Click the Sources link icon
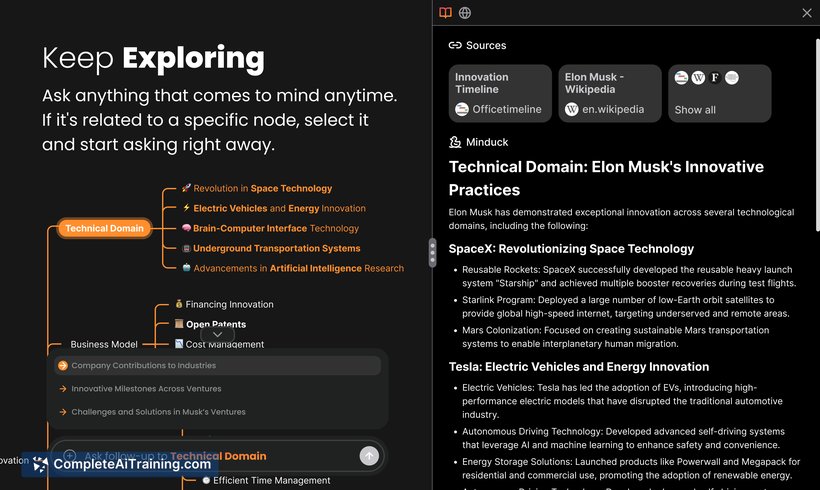 coord(454,45)
